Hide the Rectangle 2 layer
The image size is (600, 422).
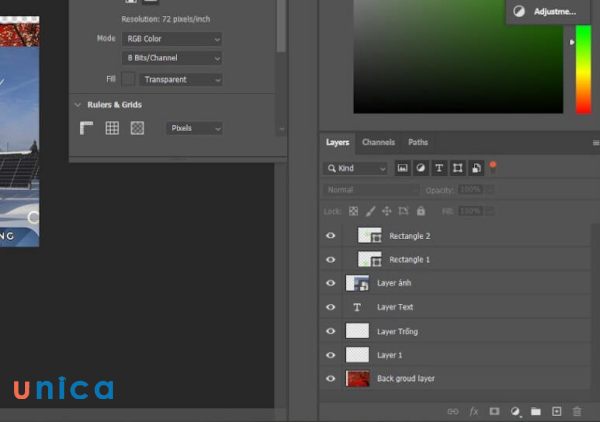coord(331,236)
